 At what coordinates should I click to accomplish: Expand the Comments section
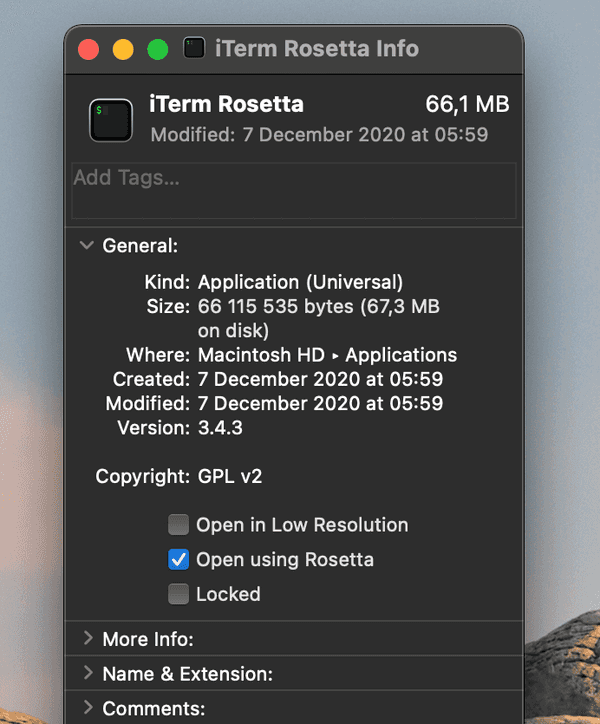tap(88, 709)
